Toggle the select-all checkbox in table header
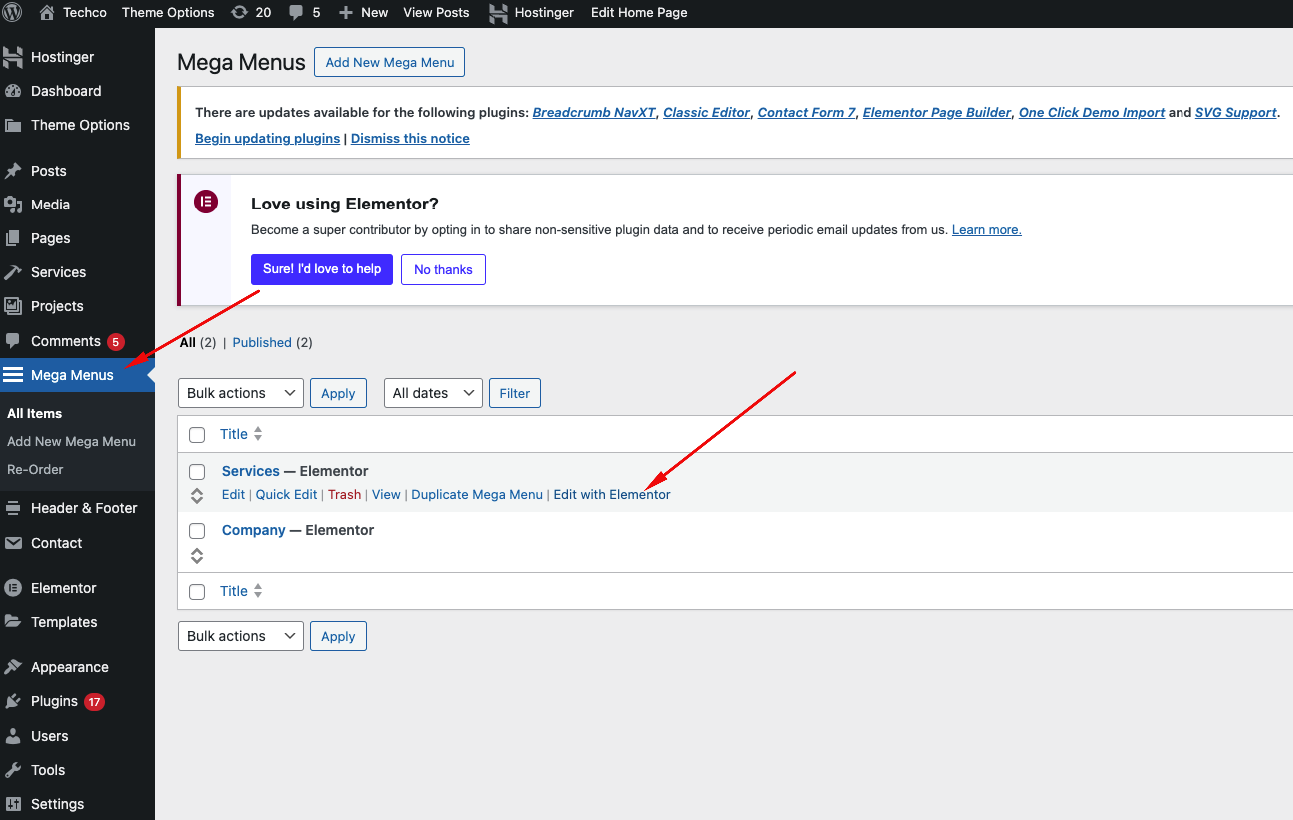Viewport: 1293px width, 820px height. click(x=197, y=435)
